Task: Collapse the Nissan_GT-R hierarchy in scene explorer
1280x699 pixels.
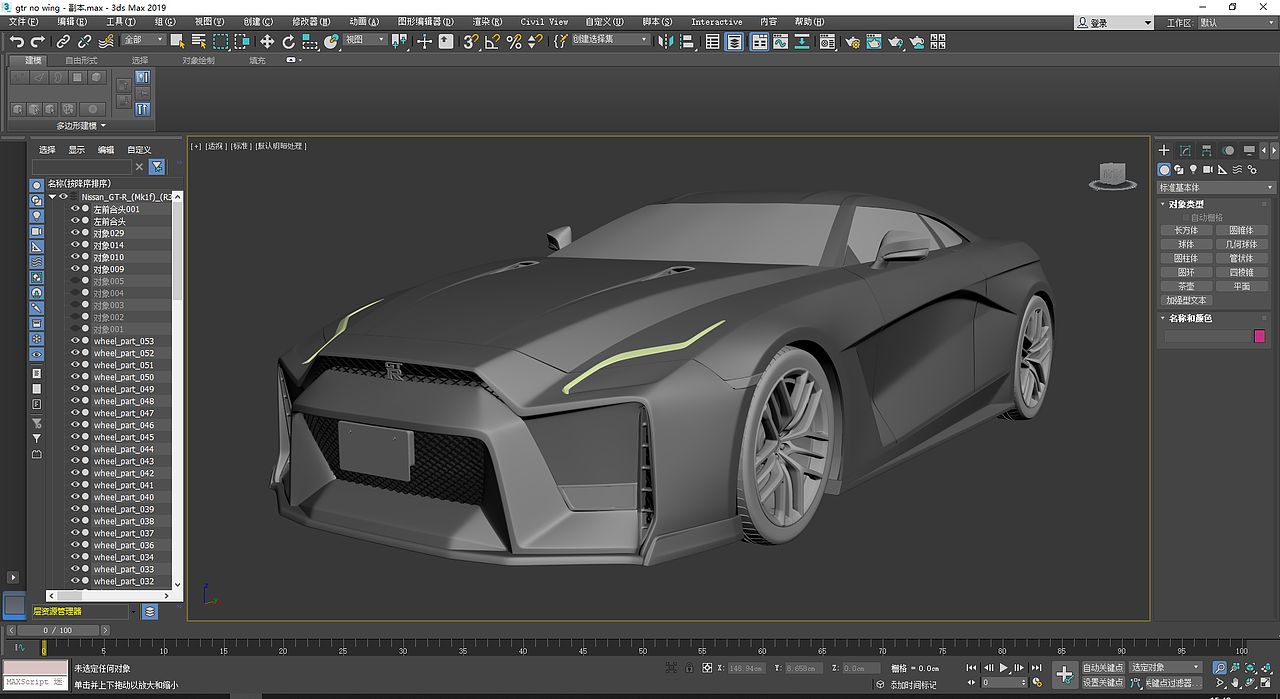Action: [x=51, y=196]
